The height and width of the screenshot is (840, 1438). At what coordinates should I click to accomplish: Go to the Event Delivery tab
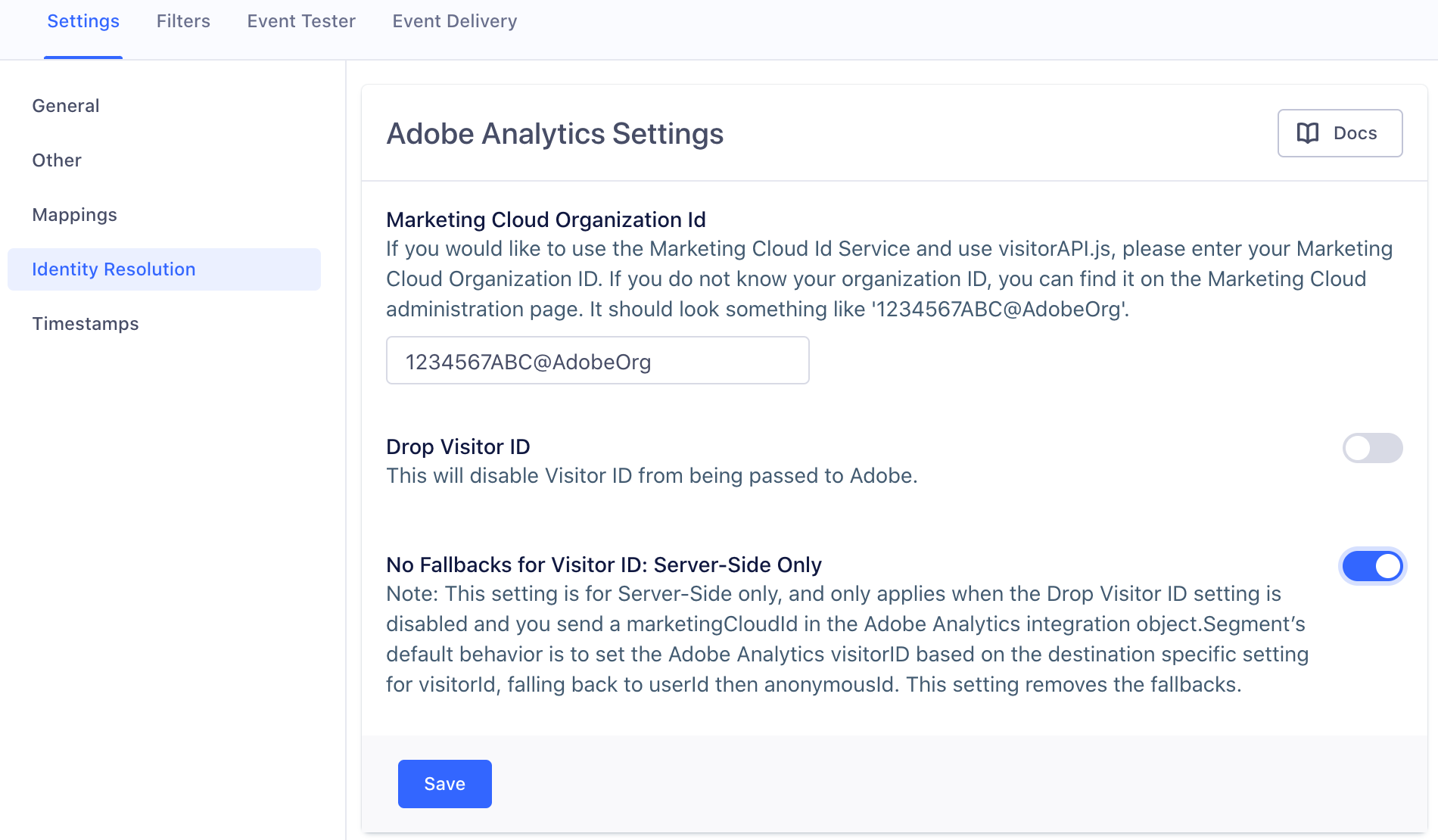coord(454,21)
